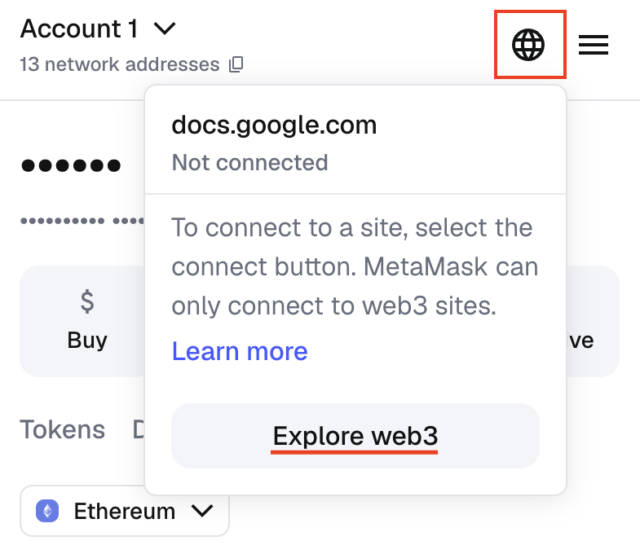Open the hamburger main menu
Screen dimensions: 640x554
[x=594, y=45]
